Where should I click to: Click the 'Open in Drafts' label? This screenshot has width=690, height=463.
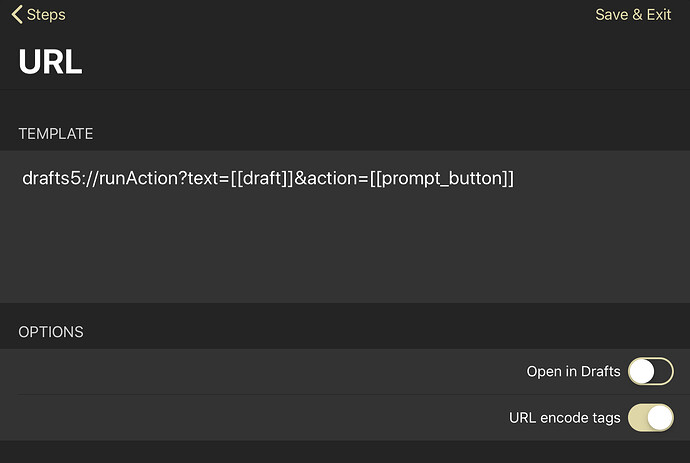(x=573, y=371)
